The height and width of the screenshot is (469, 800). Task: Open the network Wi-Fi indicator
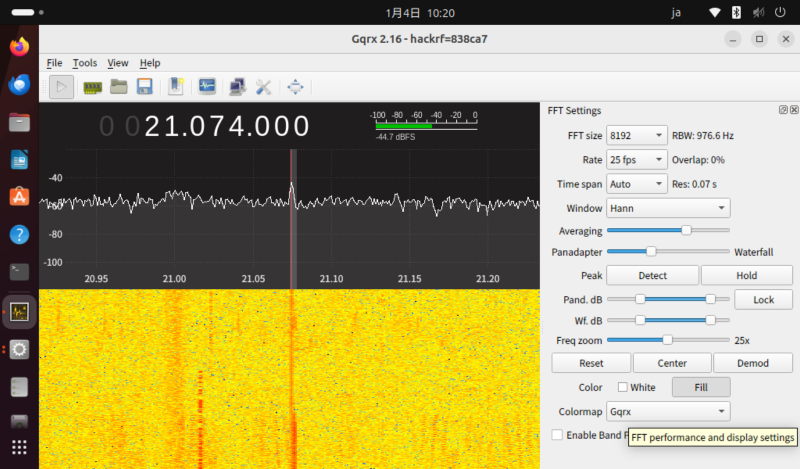(715, 12)
